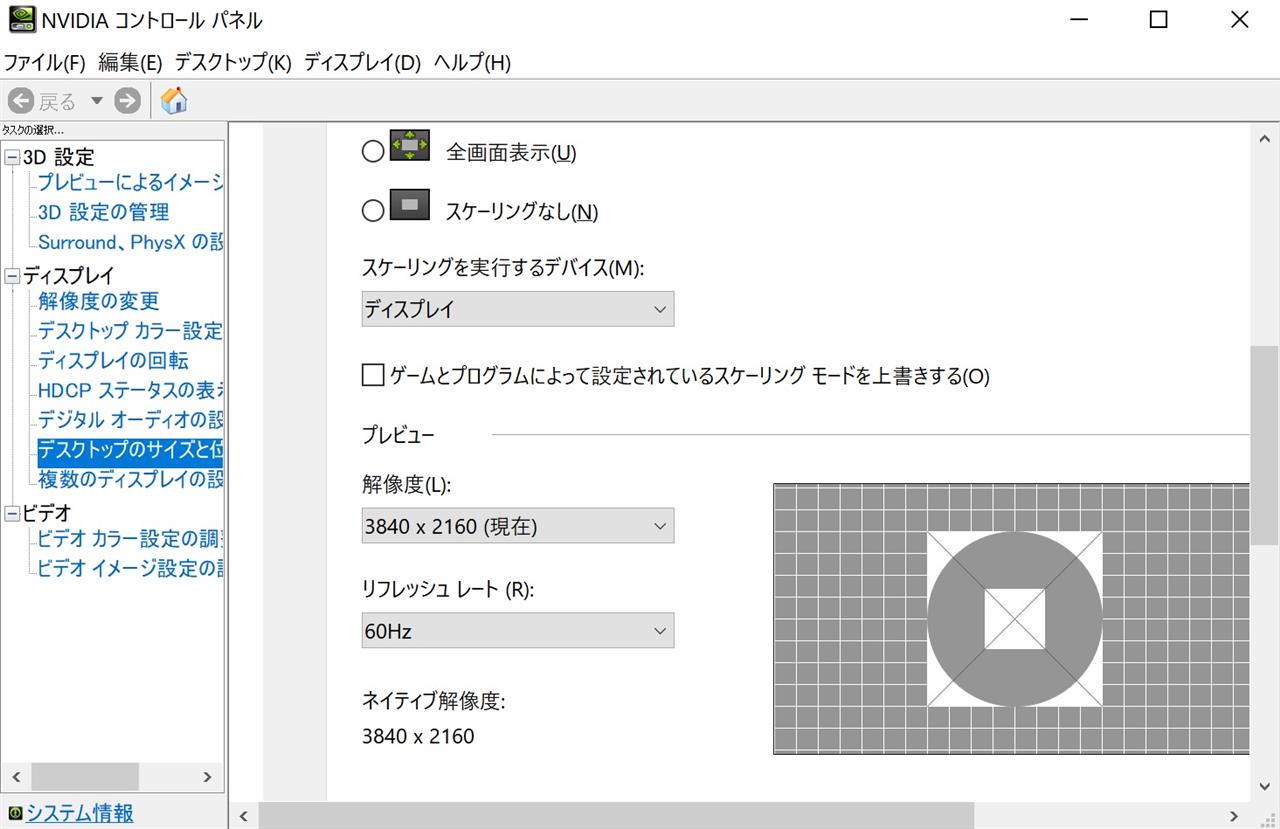Open the デスクトップ(K) menu

point(233,63)
